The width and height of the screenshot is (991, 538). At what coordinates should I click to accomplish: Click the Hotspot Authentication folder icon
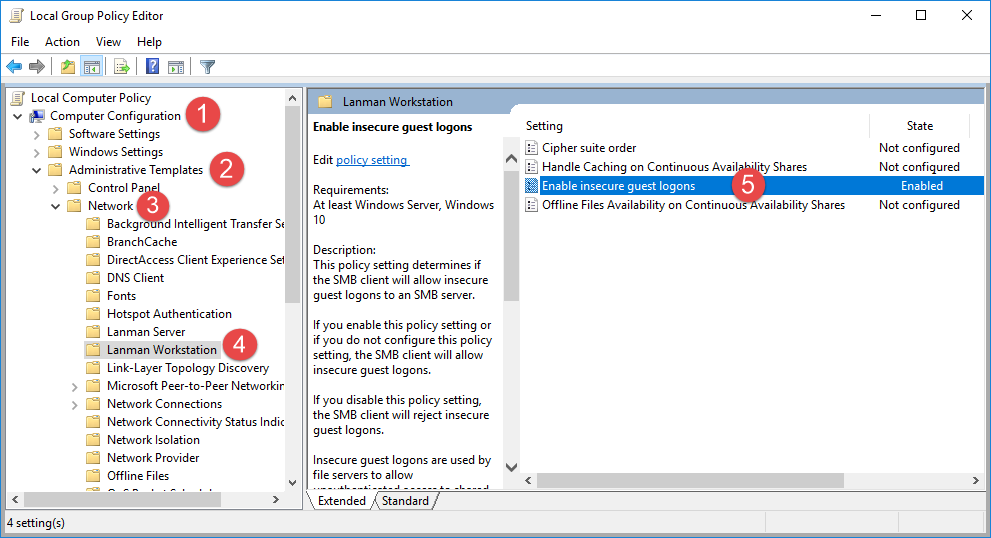point(94,314)
